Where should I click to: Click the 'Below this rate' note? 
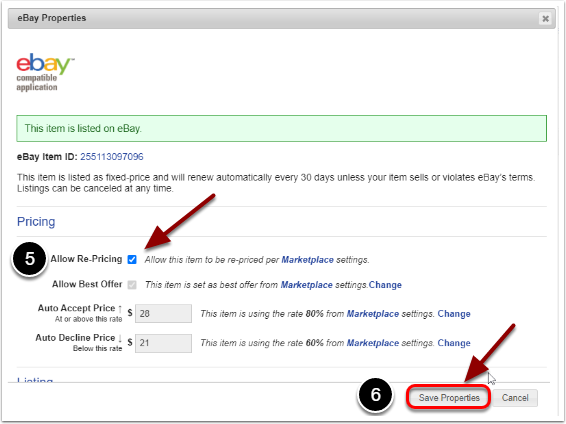(x=97, y=348)
